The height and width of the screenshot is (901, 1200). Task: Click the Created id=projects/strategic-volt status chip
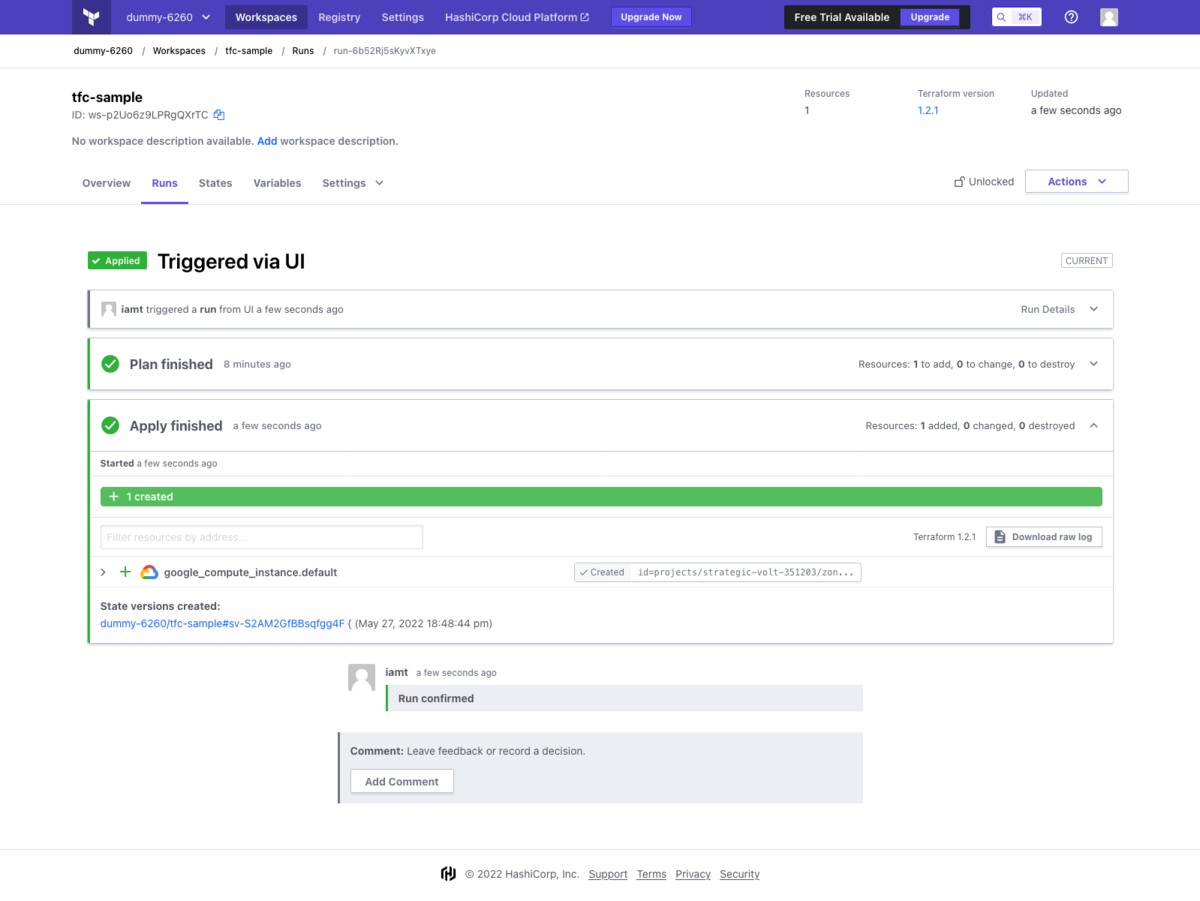click(717, 573)
